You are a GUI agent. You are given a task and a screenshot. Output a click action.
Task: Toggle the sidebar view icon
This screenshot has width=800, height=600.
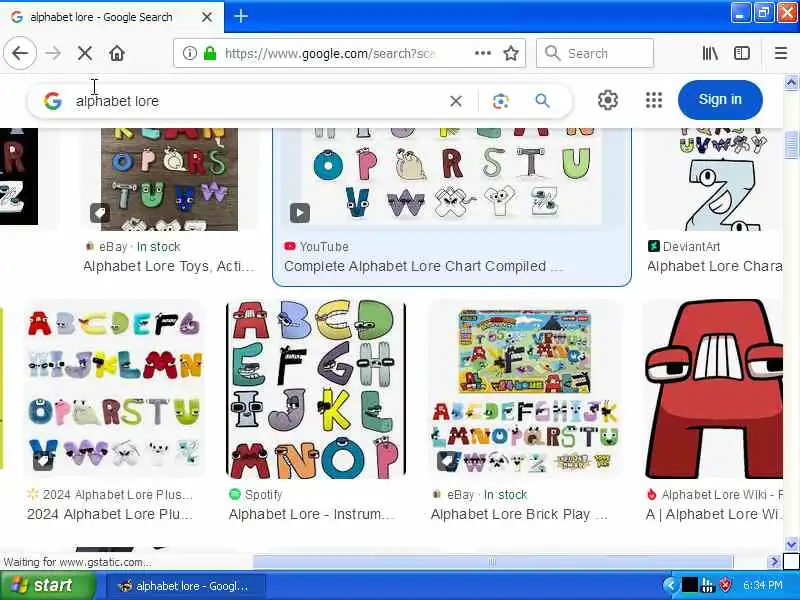coord(741,53)
